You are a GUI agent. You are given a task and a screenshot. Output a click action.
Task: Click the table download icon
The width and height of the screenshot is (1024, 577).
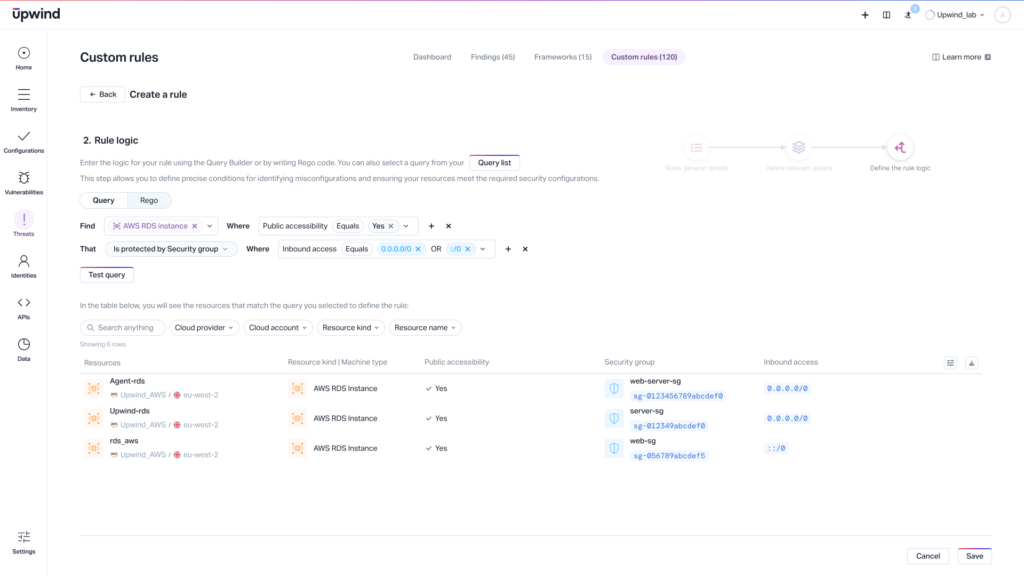(972, 363)
